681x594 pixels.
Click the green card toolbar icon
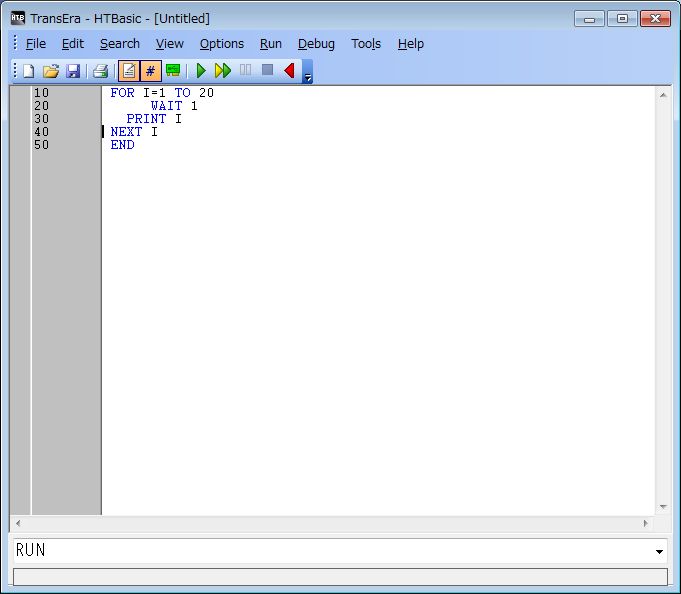(173, 71)
